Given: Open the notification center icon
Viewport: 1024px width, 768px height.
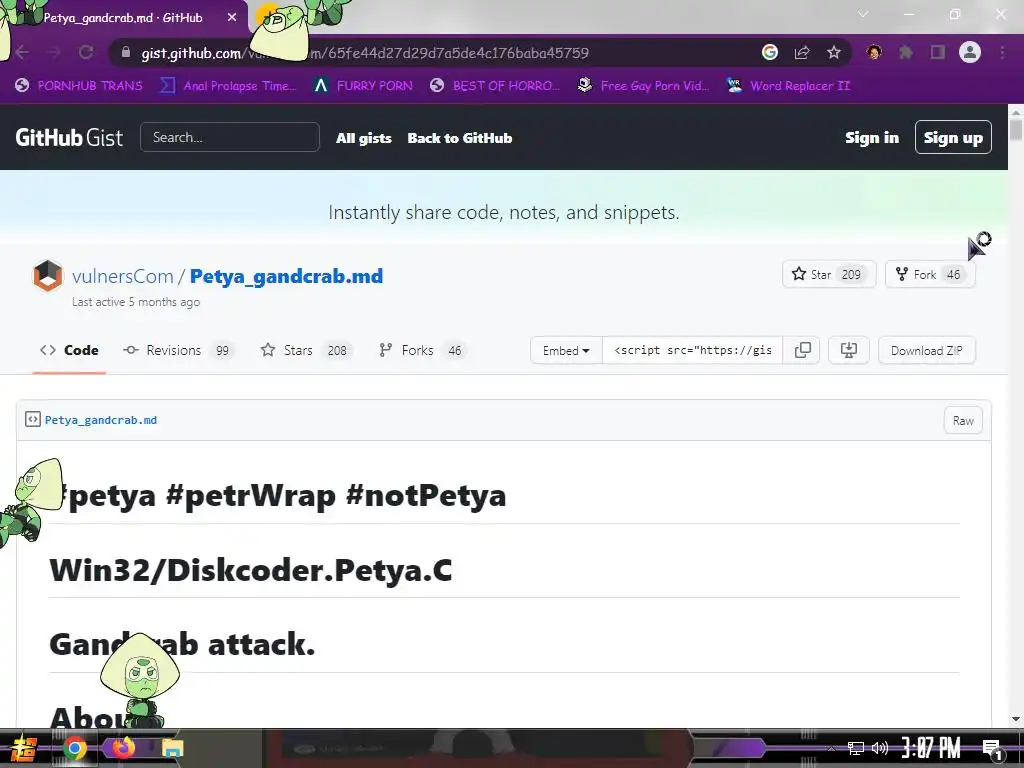Looking at the screenshot, I should [x=991, y=750].
